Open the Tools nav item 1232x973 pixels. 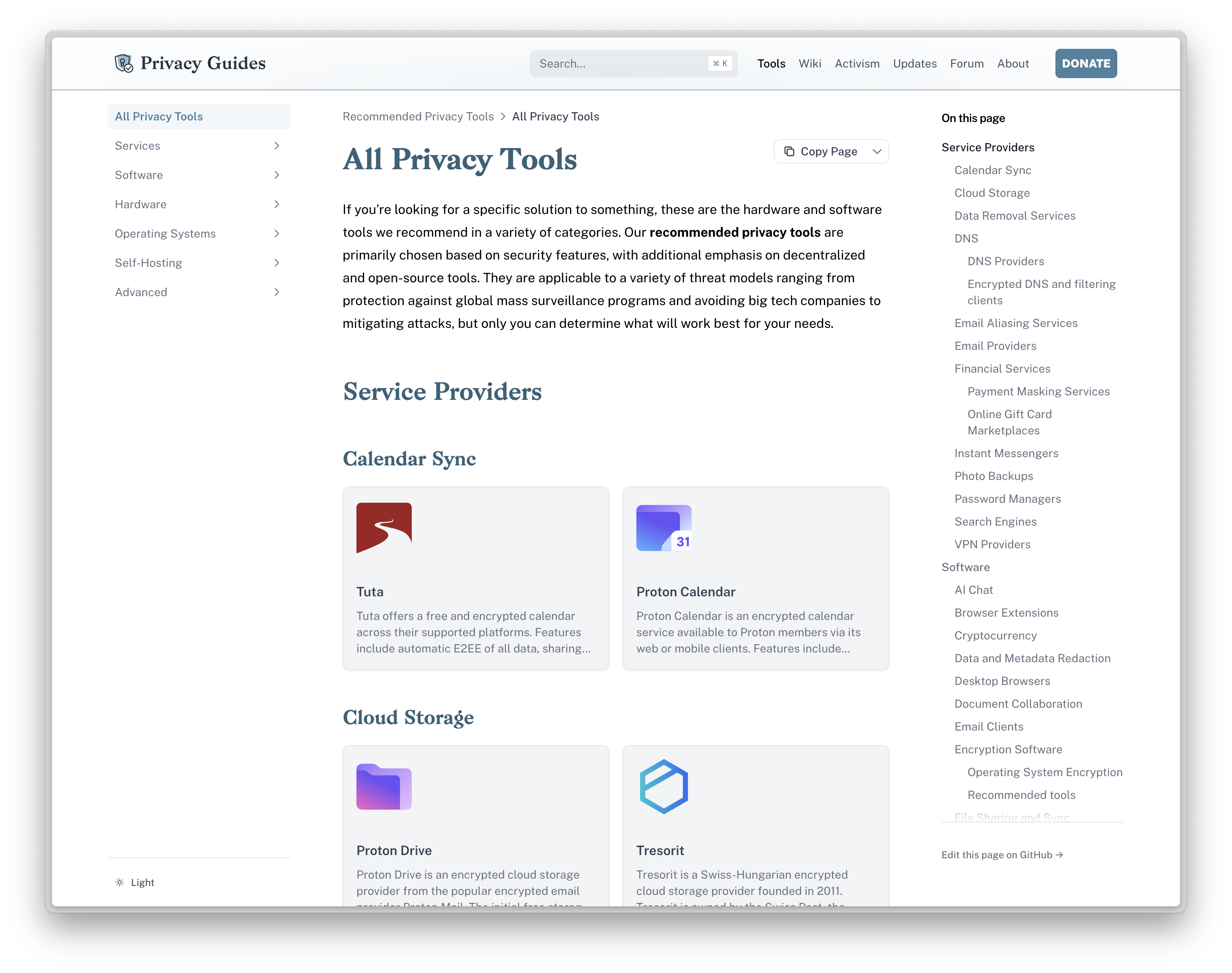771,64
